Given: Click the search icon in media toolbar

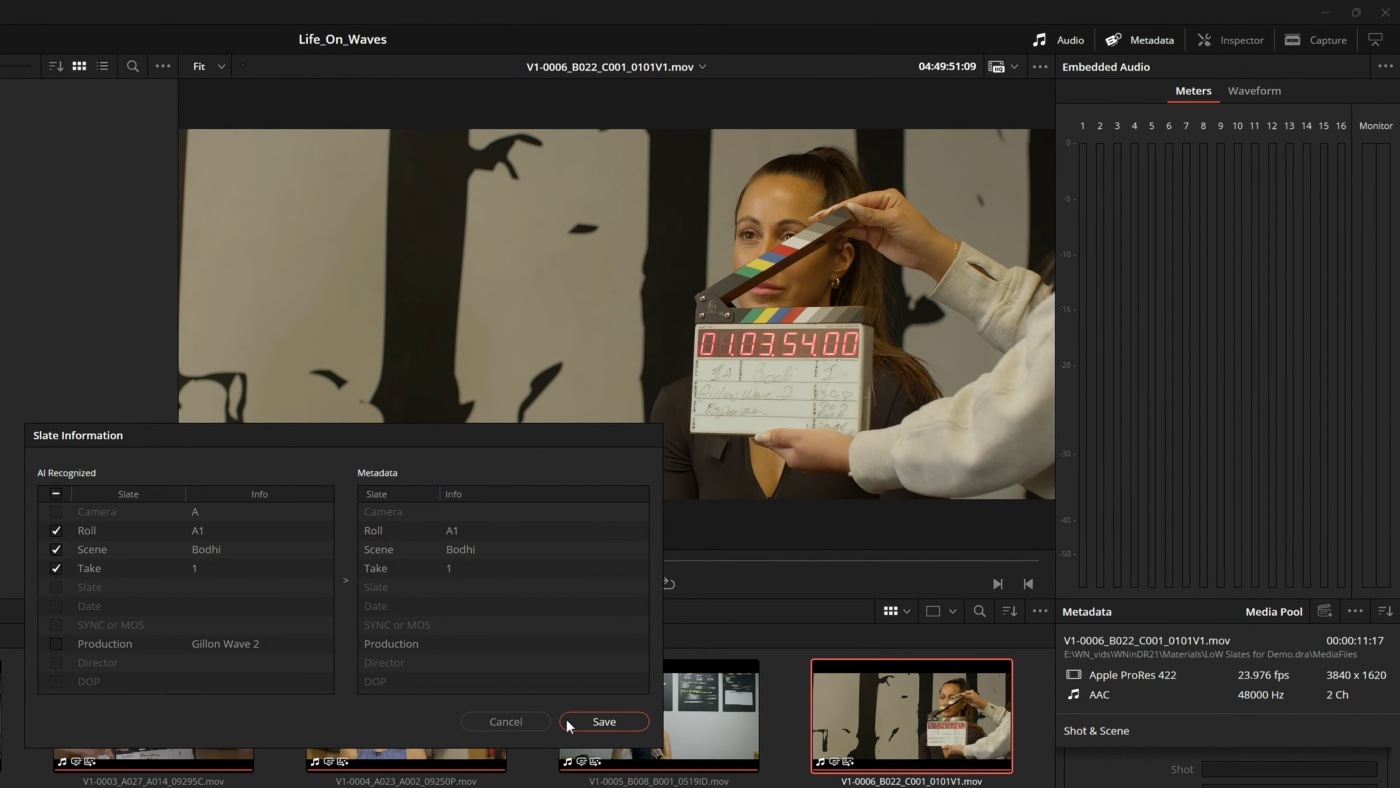Looking at the screenshot, I should pyautogui.click(x=132, y=66).
